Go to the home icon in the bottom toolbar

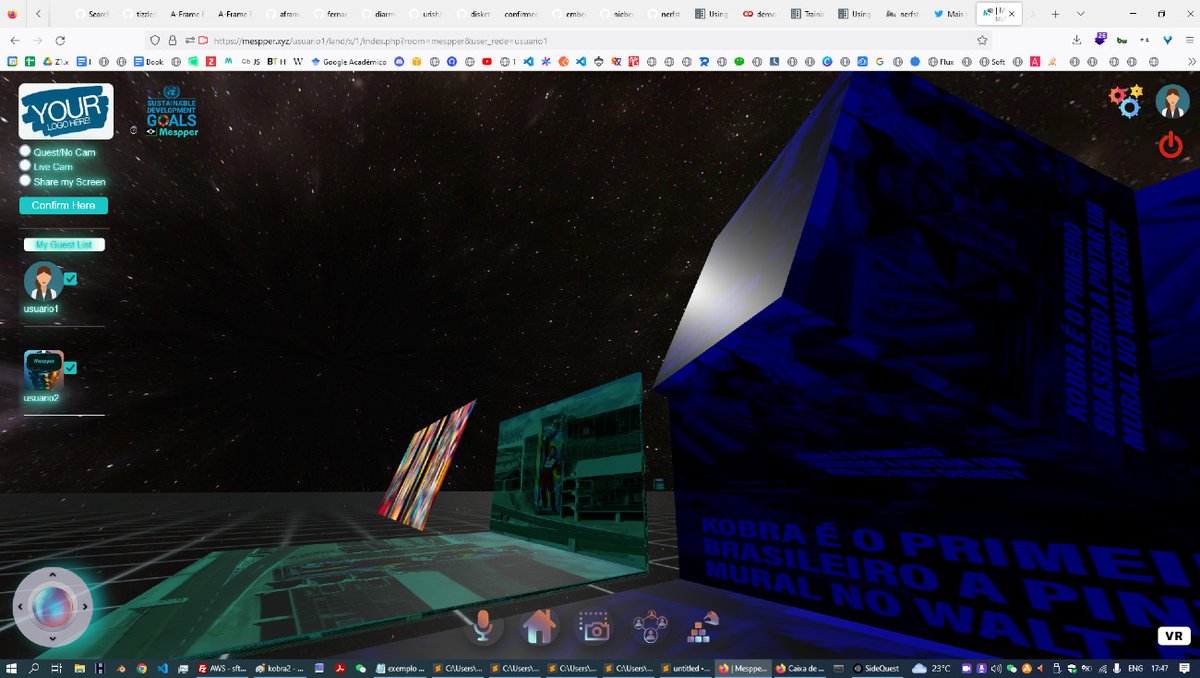point(539,627)
